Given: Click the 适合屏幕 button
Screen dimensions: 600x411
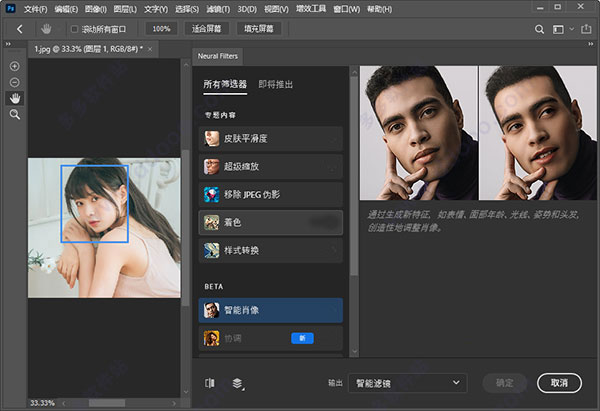Looking at the screenshot, I should tap(207, 29).
